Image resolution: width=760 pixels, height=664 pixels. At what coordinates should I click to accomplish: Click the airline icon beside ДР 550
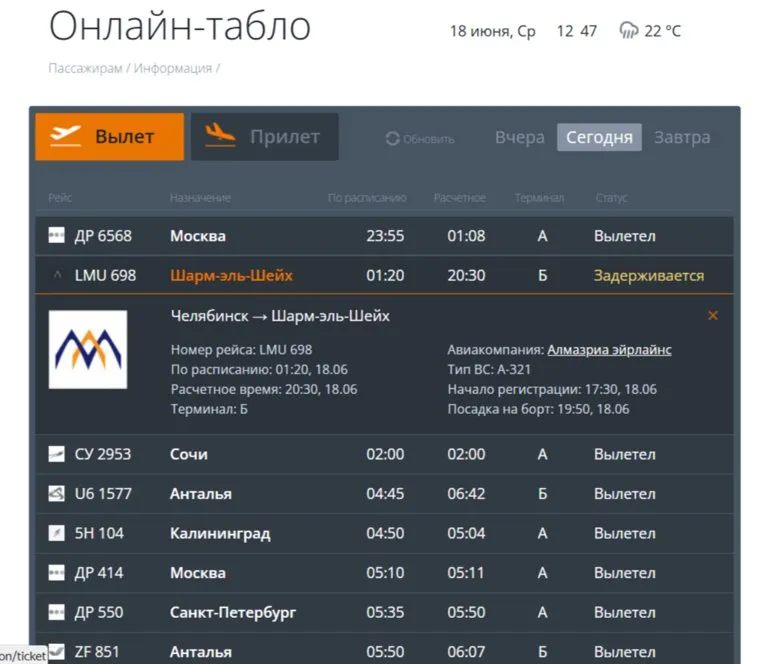tap(57, 613)
